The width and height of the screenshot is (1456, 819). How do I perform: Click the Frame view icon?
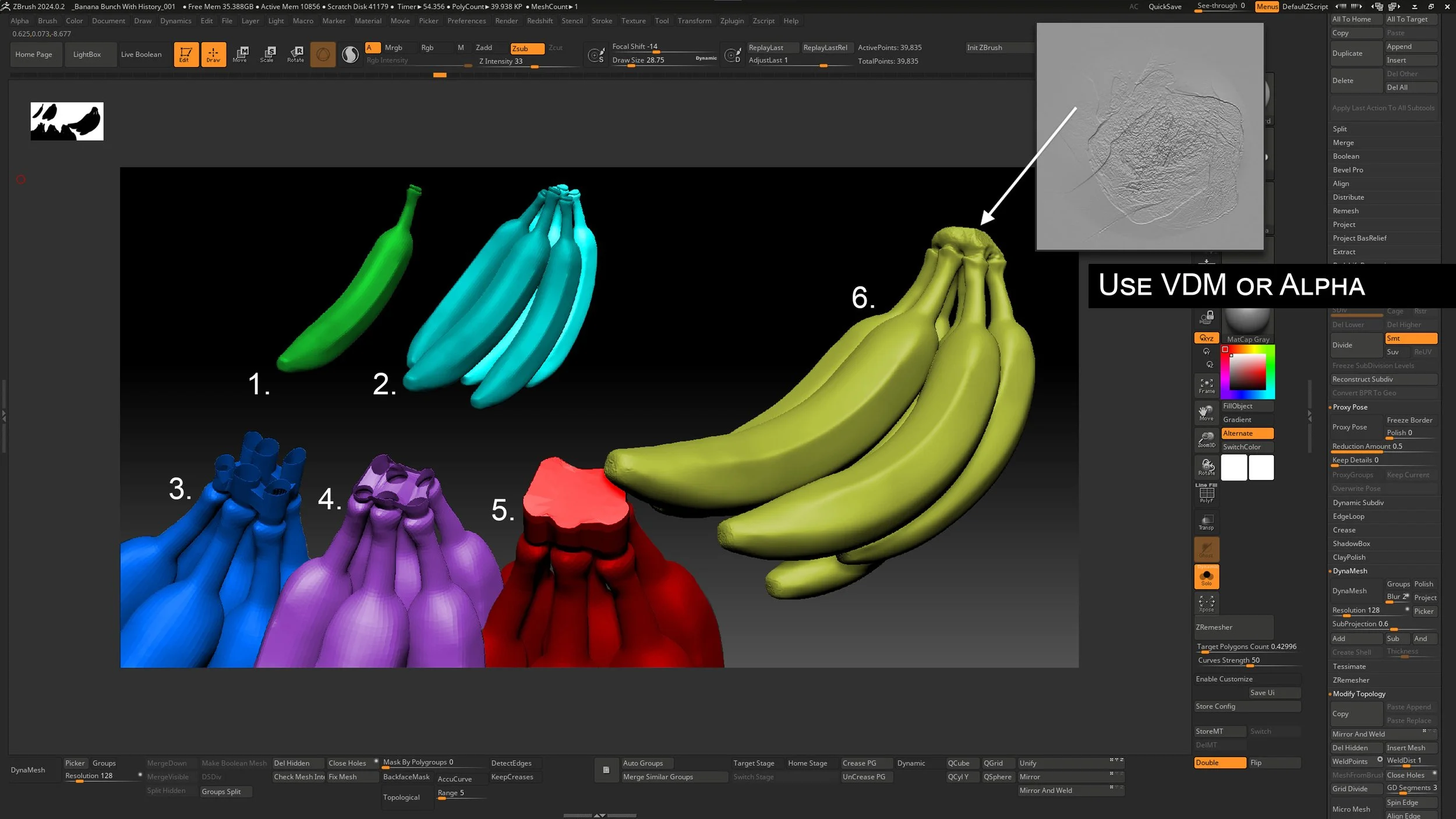pos(1206,385)
